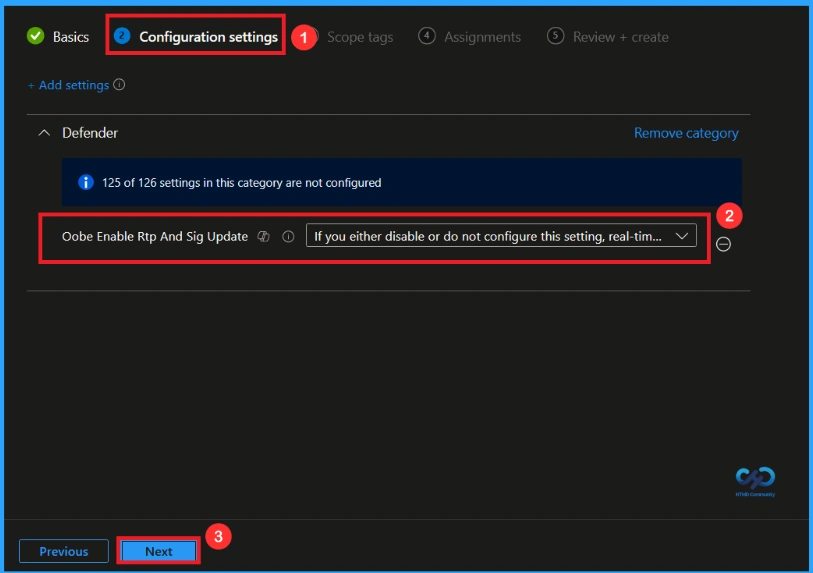Screen dimensions: 813x573
Task: Jump to Review + create step
Action: [x=608, y=37]
